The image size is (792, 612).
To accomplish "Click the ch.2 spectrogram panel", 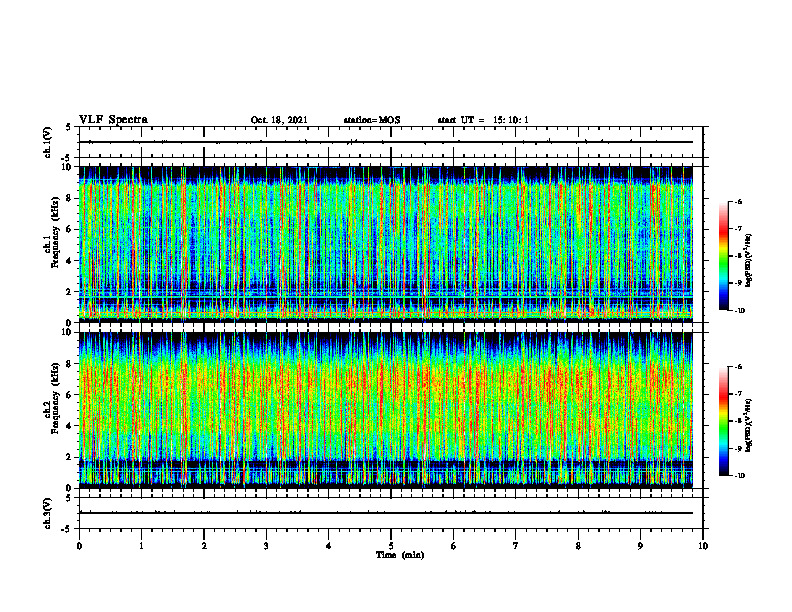I will coord(386,410).
